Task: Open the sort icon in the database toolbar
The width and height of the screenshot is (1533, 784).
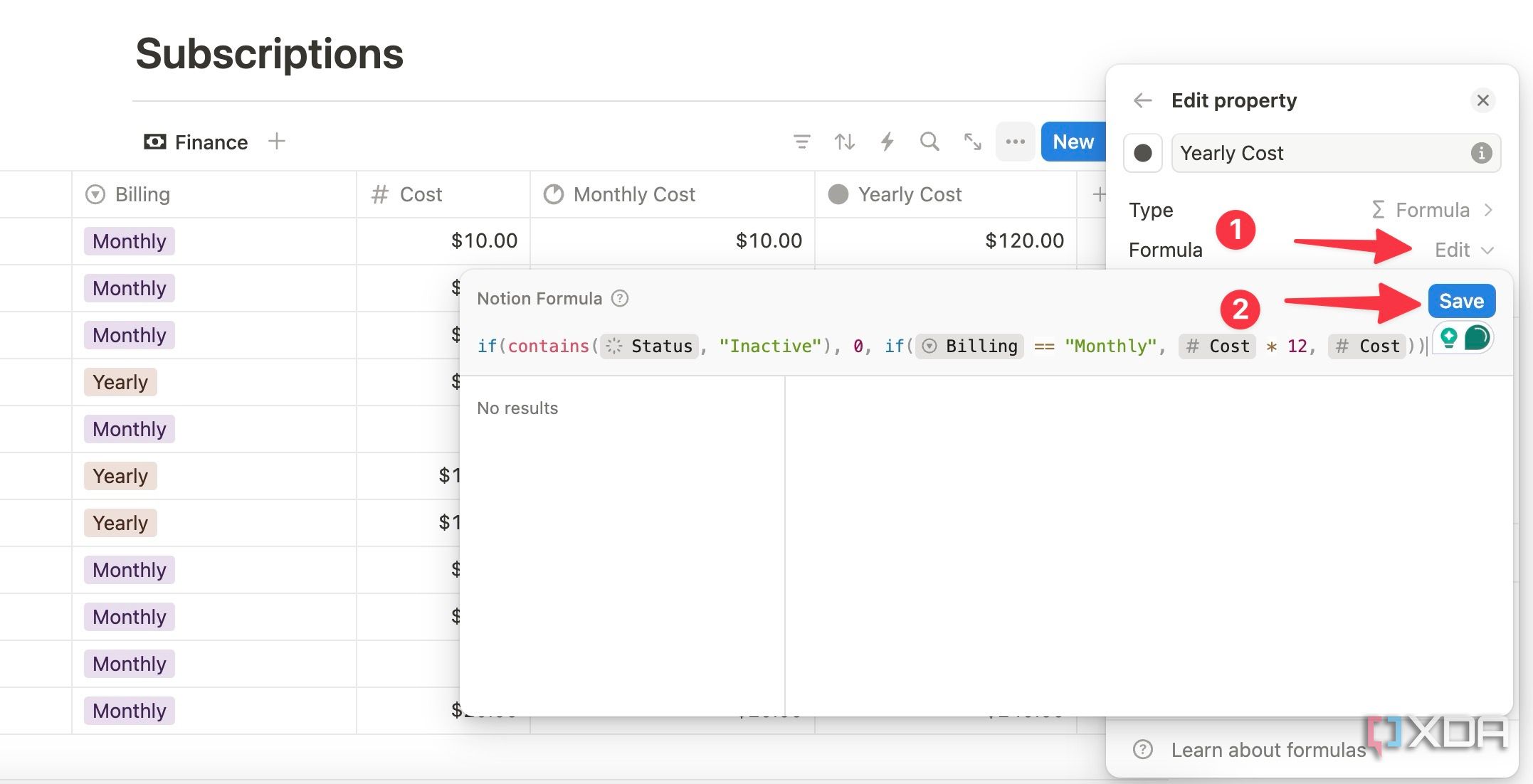Action: (845, 142)
